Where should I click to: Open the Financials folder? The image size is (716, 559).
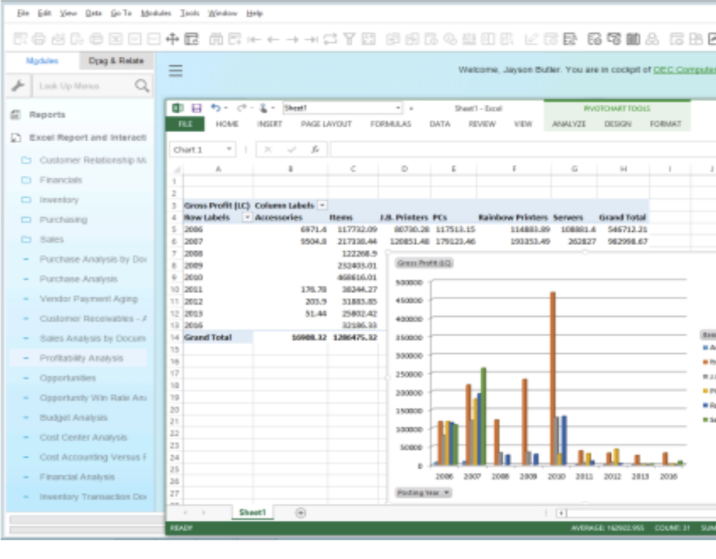point(61,180)
